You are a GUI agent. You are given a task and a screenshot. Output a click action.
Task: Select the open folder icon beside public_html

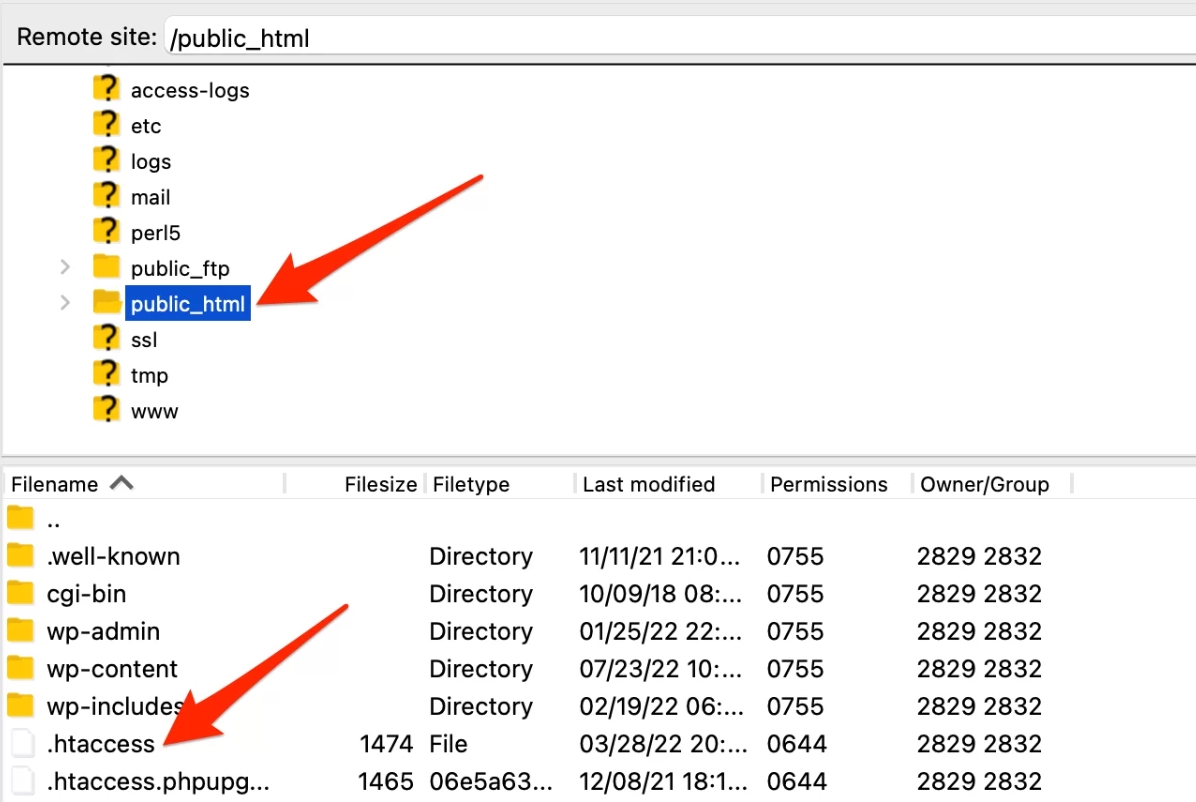[x=105, y=302]
